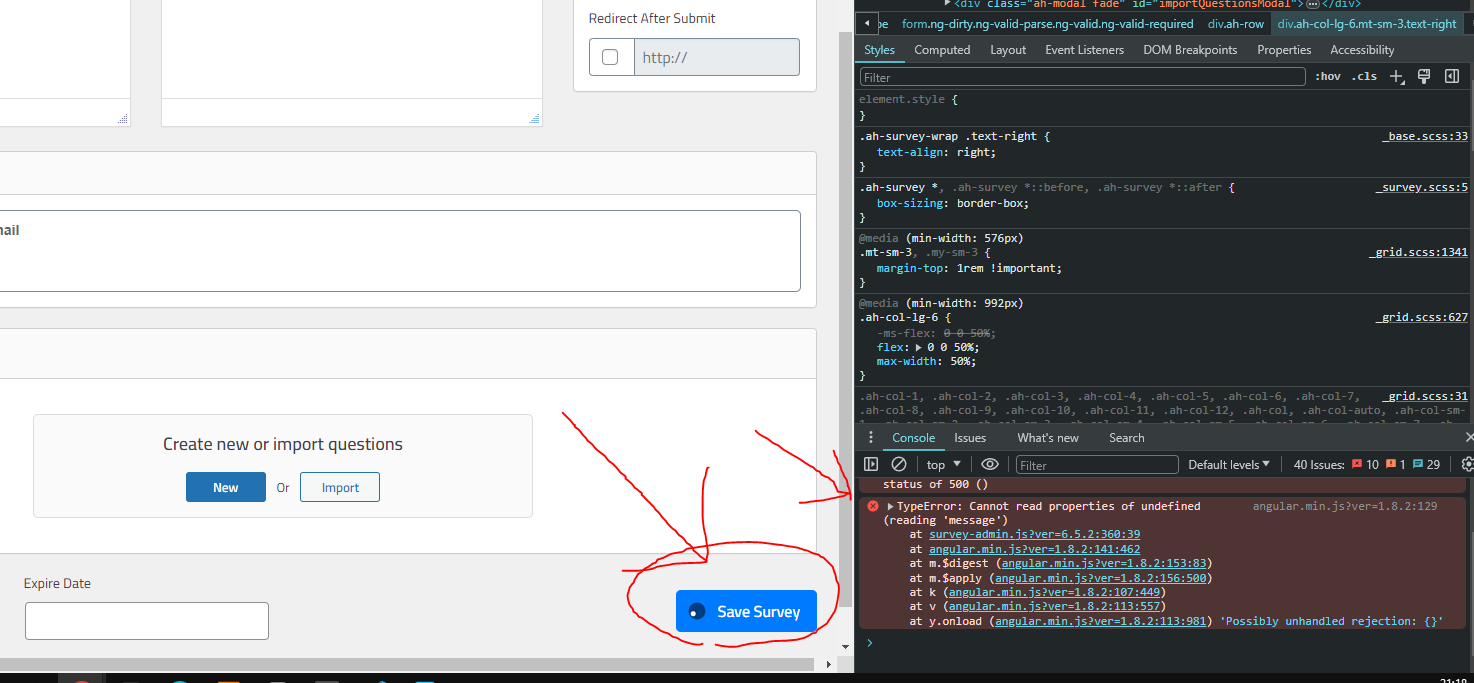The width and height of the screenshot is (1474, 683).
Task: Click the Expire Date input field
Action: 147,621
